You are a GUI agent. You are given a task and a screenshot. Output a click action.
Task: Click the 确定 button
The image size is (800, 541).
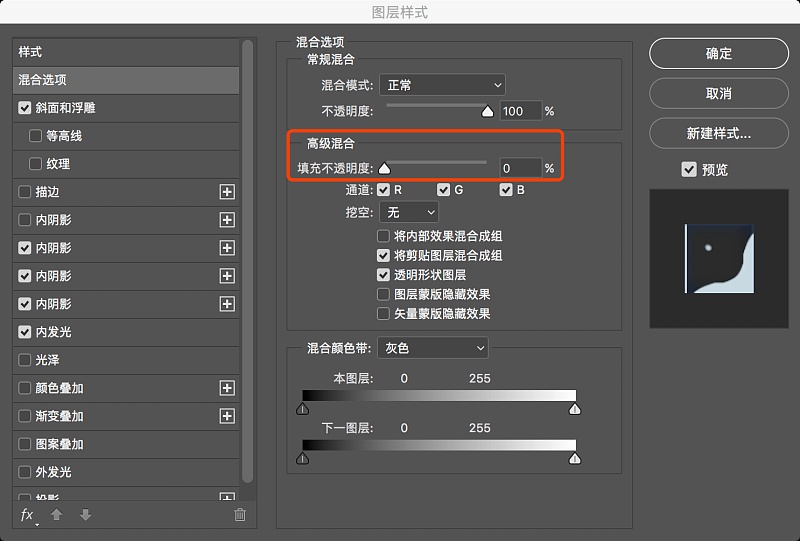tap(719, 53)
